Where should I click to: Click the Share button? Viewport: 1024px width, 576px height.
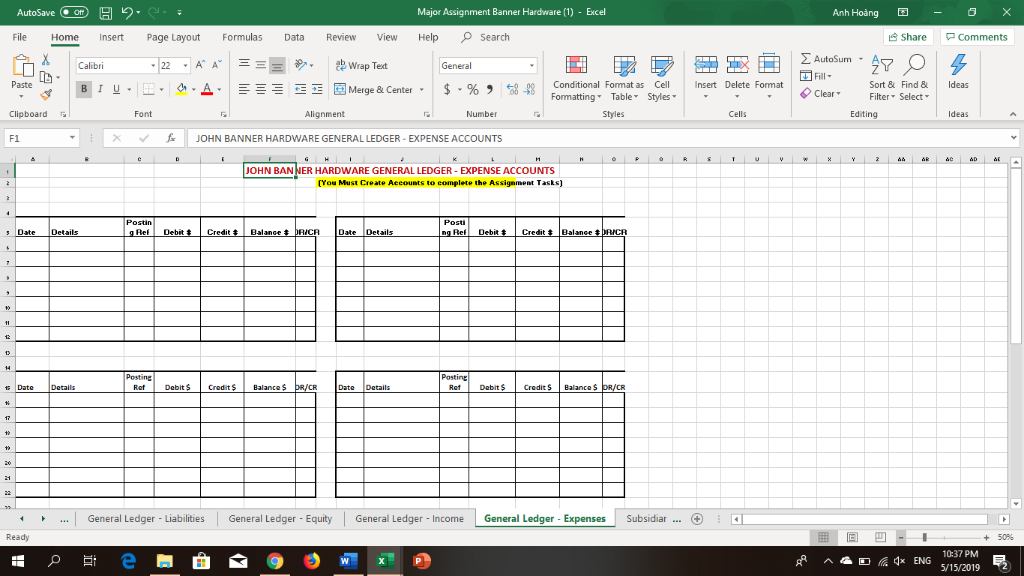point(906,36)
